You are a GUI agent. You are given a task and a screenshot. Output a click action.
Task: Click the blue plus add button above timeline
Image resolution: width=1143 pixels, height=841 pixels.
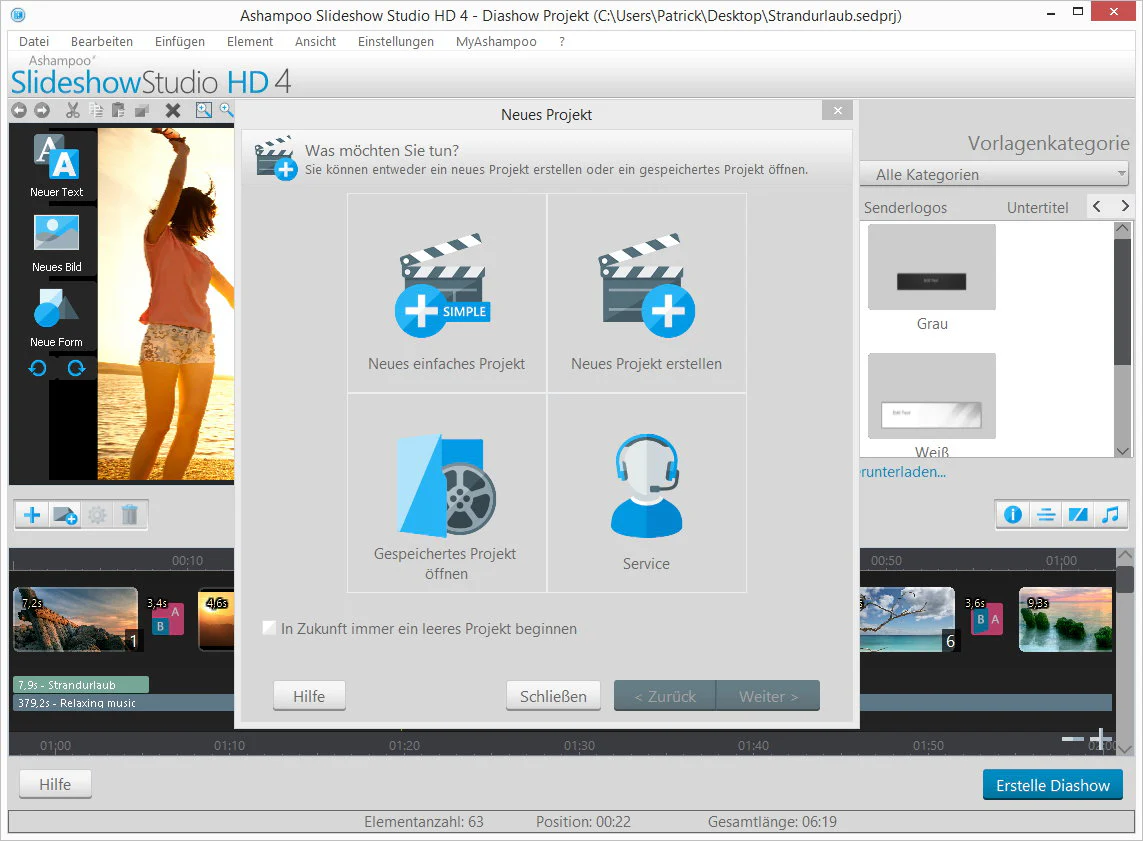click(x=32, y=515)
